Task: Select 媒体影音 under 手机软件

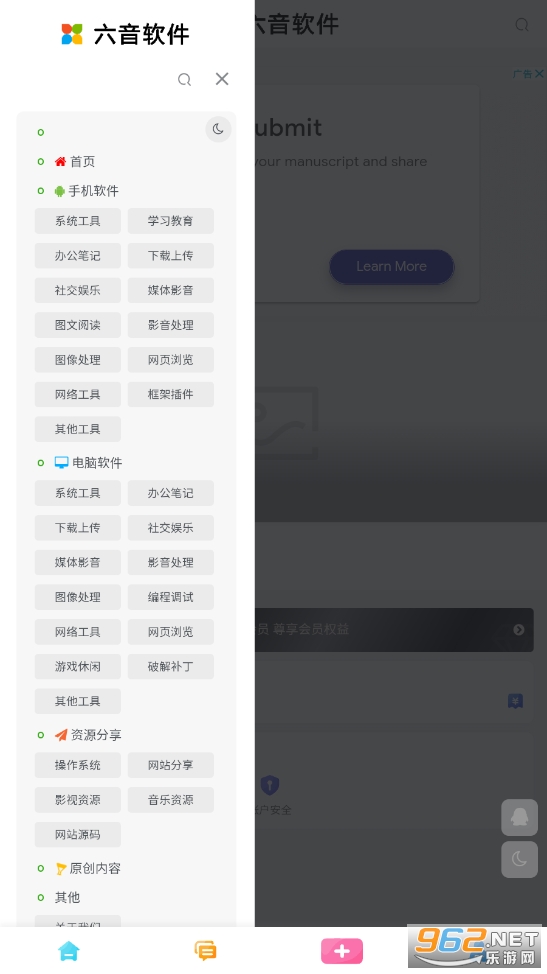Action: (x=171, y=291)
